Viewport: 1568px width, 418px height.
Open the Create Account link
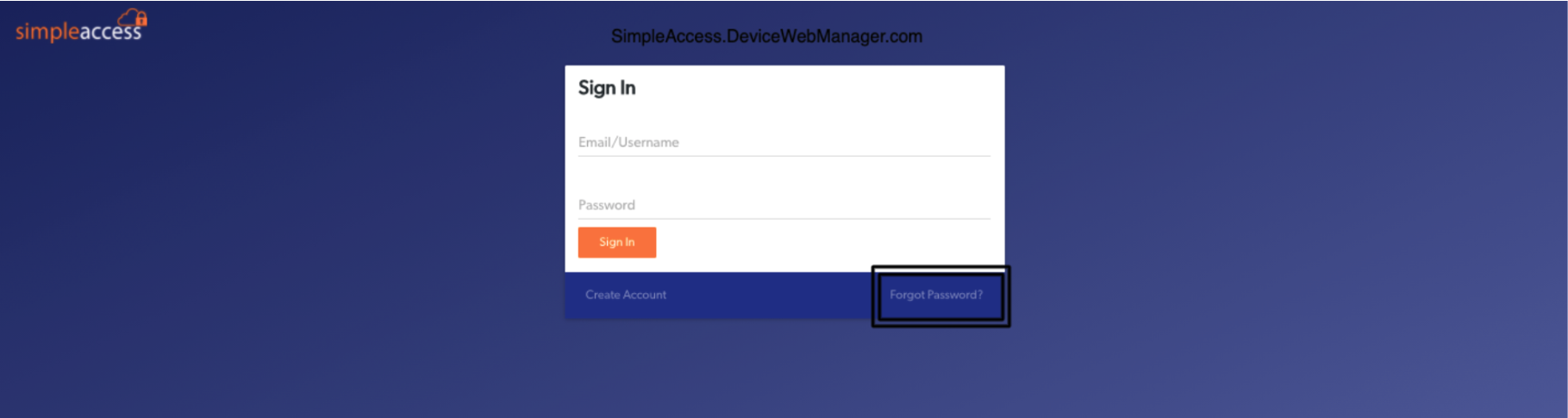click(x=625, y=295)
